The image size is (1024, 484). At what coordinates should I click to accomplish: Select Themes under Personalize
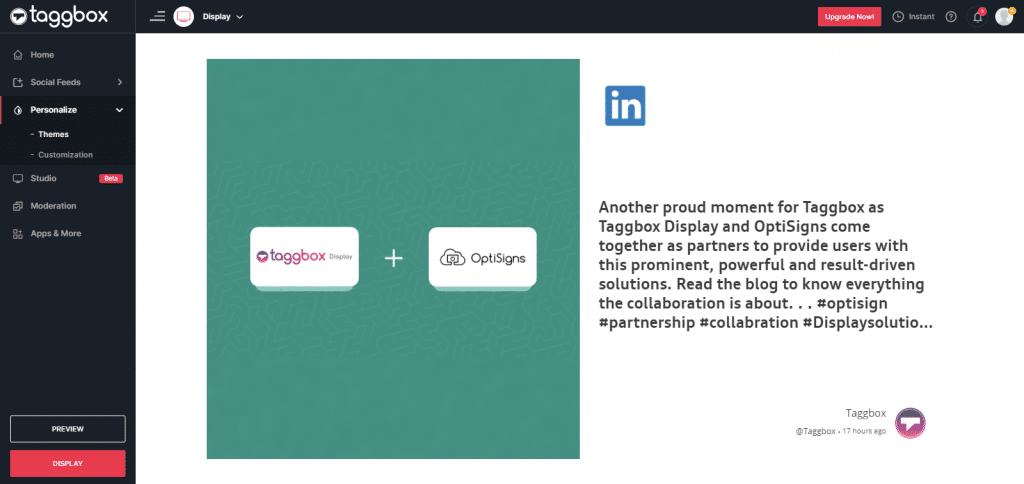coord(53,134)
